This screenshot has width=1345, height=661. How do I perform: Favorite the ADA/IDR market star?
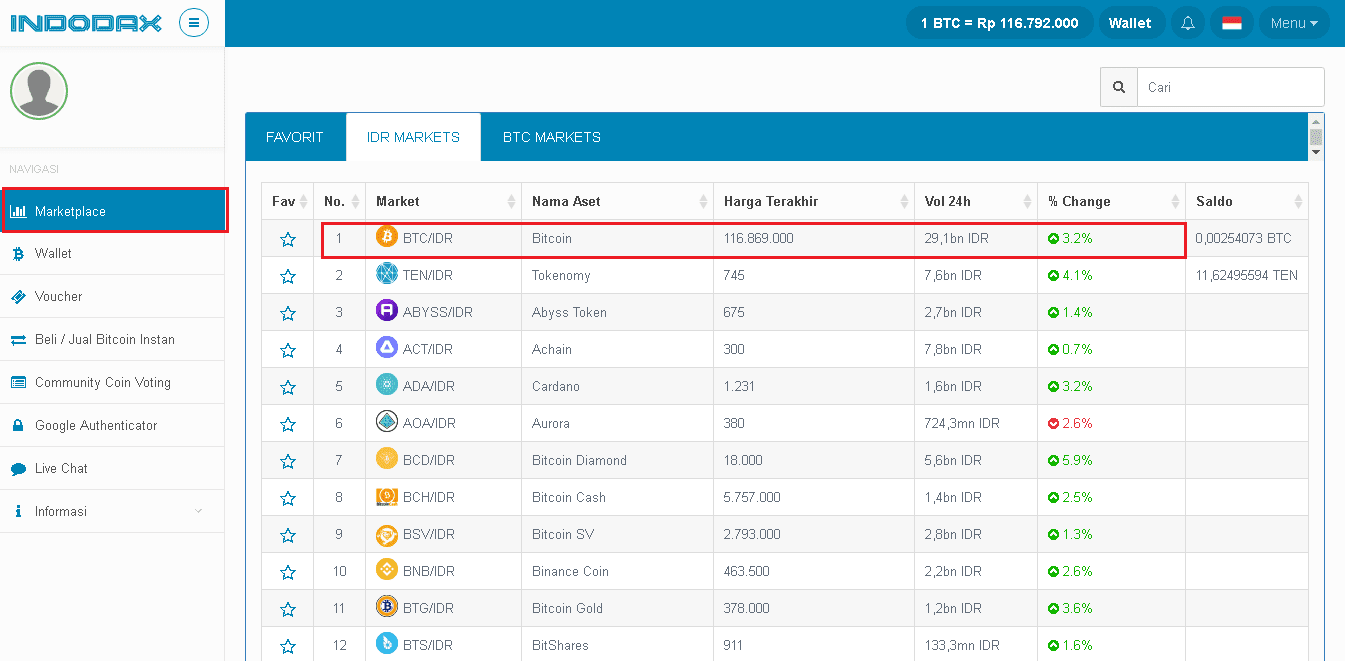tap(288, 387)
